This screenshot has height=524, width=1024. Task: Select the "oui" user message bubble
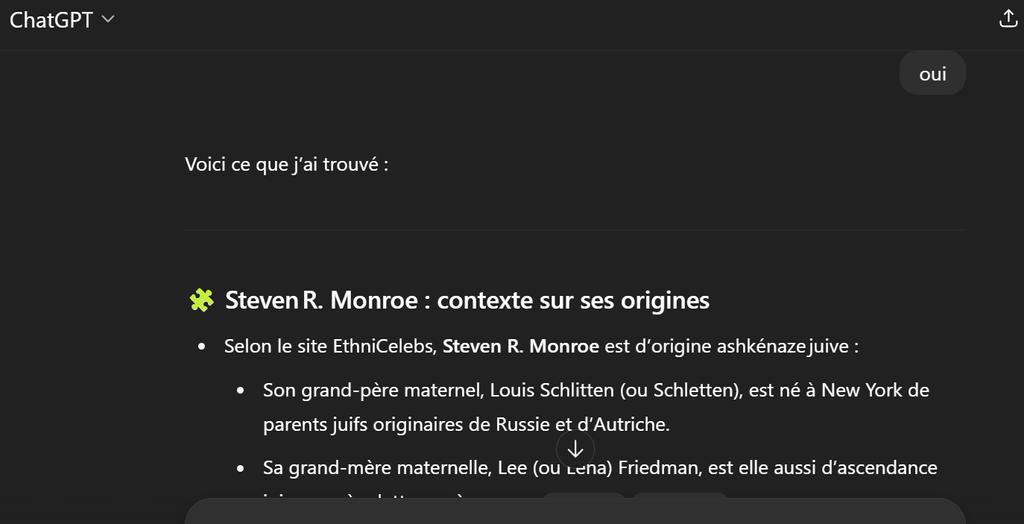point(932,74)
